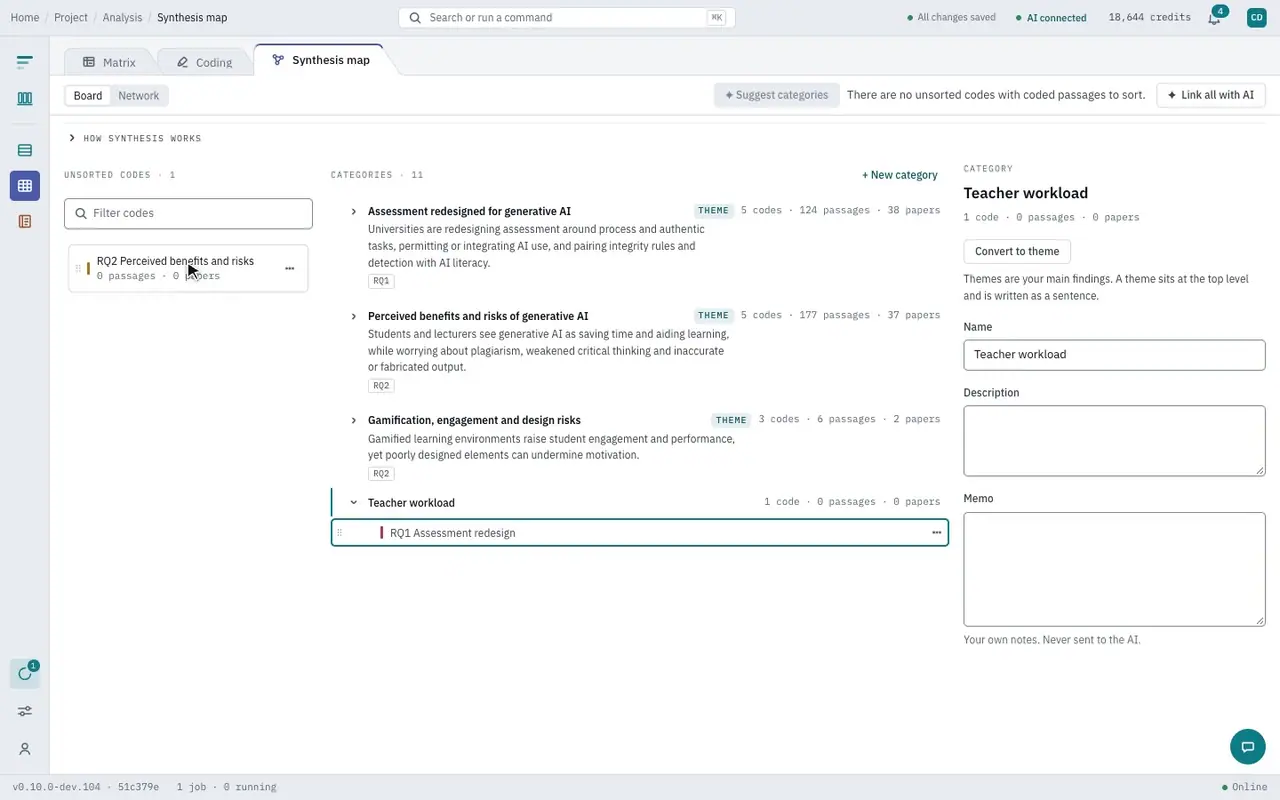
Task: Click Link all with AI button
Action: pyautogui.click(x=1210, y=95)
